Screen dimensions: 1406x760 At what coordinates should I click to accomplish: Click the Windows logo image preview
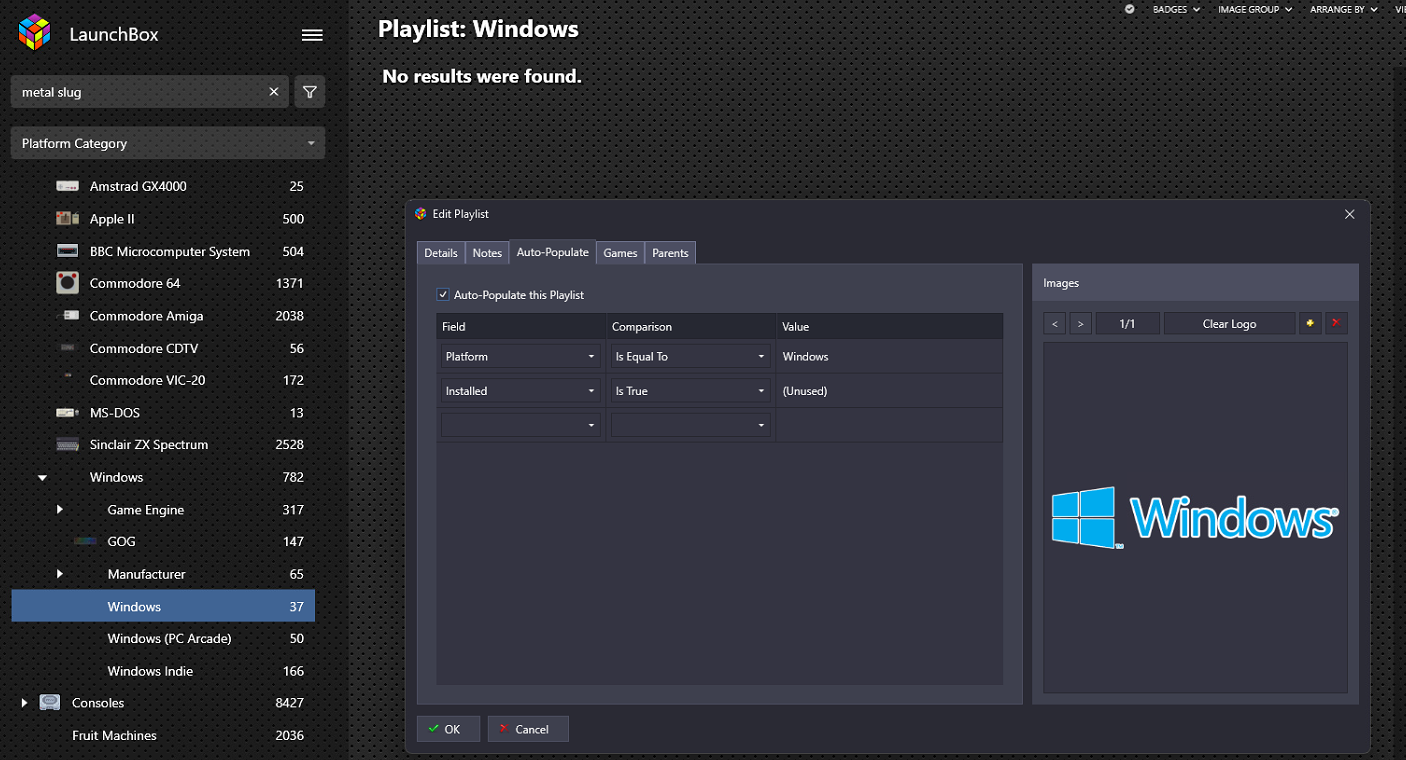(x=1195, y=518)
